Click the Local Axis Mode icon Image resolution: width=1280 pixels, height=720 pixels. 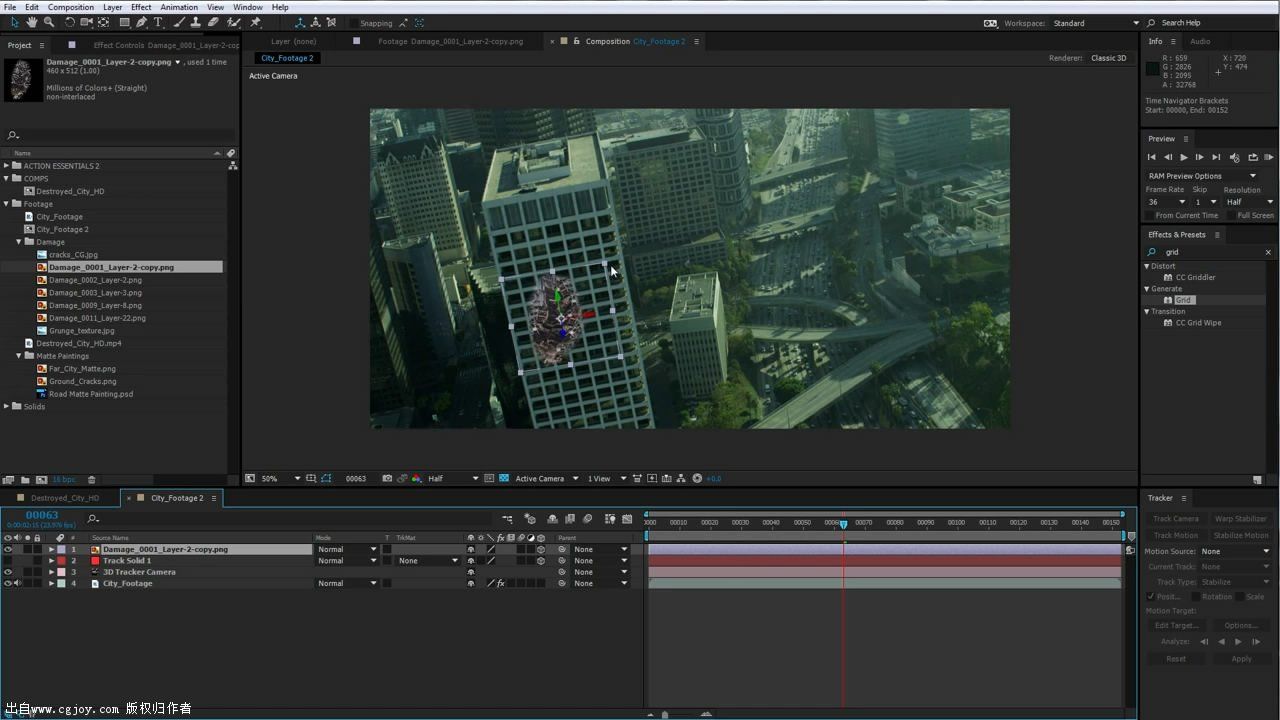pyautogui.click(x=299, y=22)
